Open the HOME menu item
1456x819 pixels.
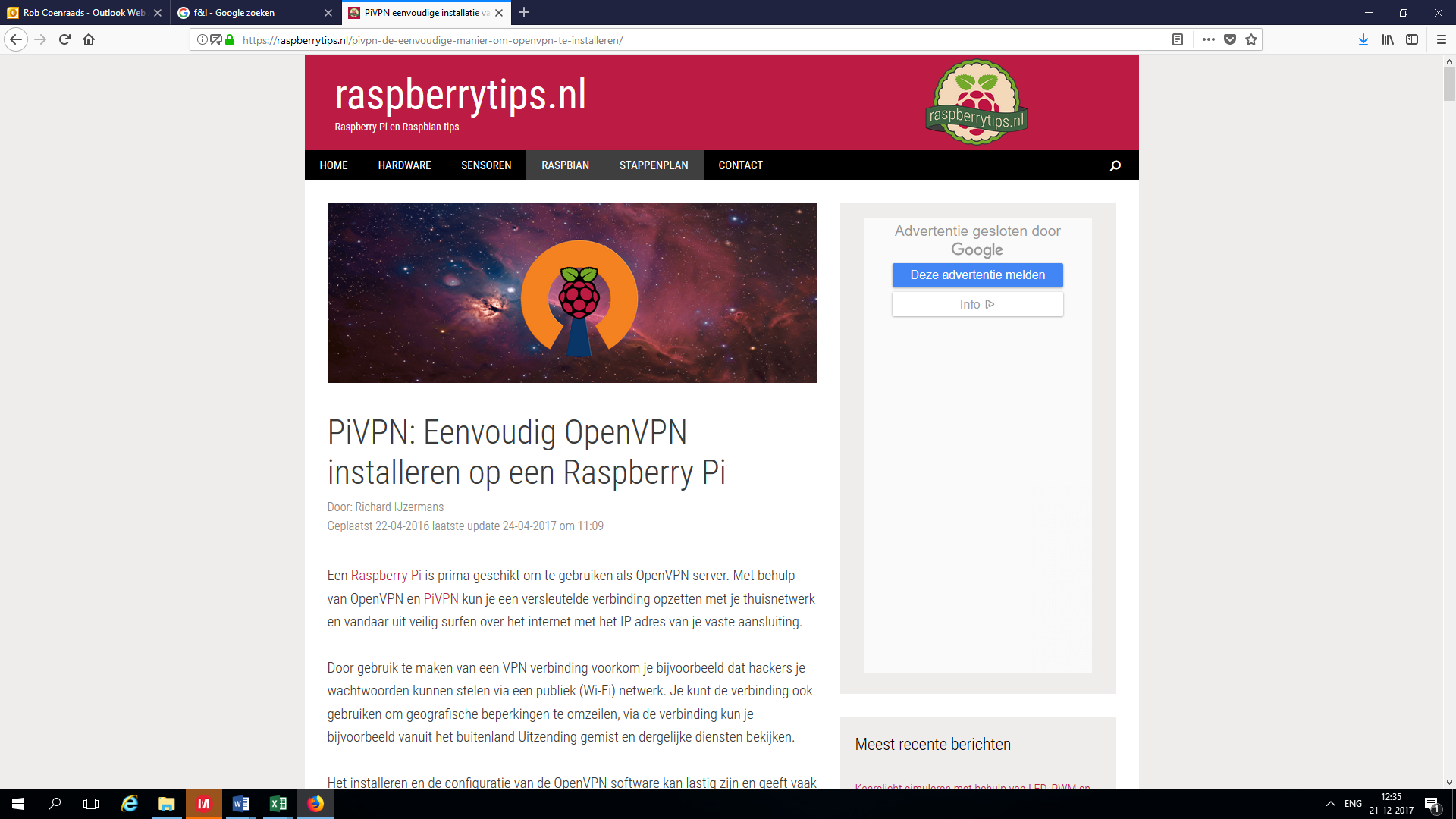pos(334,165)
